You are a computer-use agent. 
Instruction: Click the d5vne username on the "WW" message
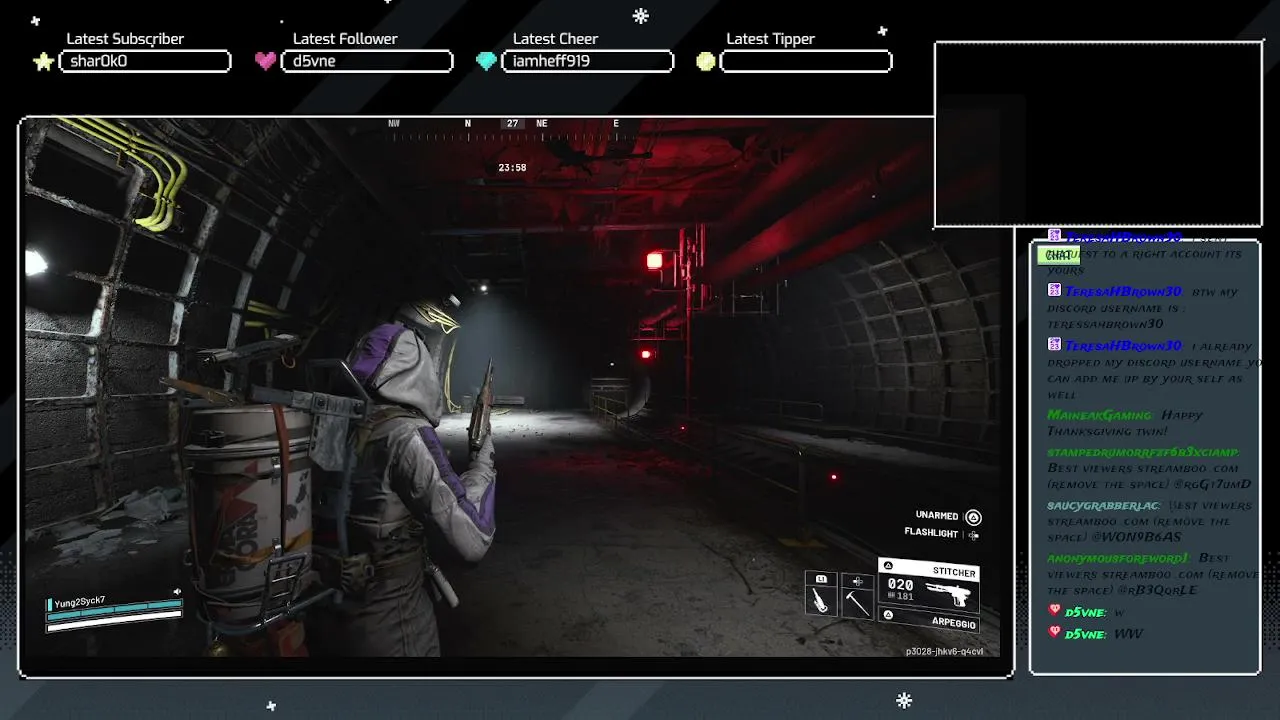pos(1085,634)
